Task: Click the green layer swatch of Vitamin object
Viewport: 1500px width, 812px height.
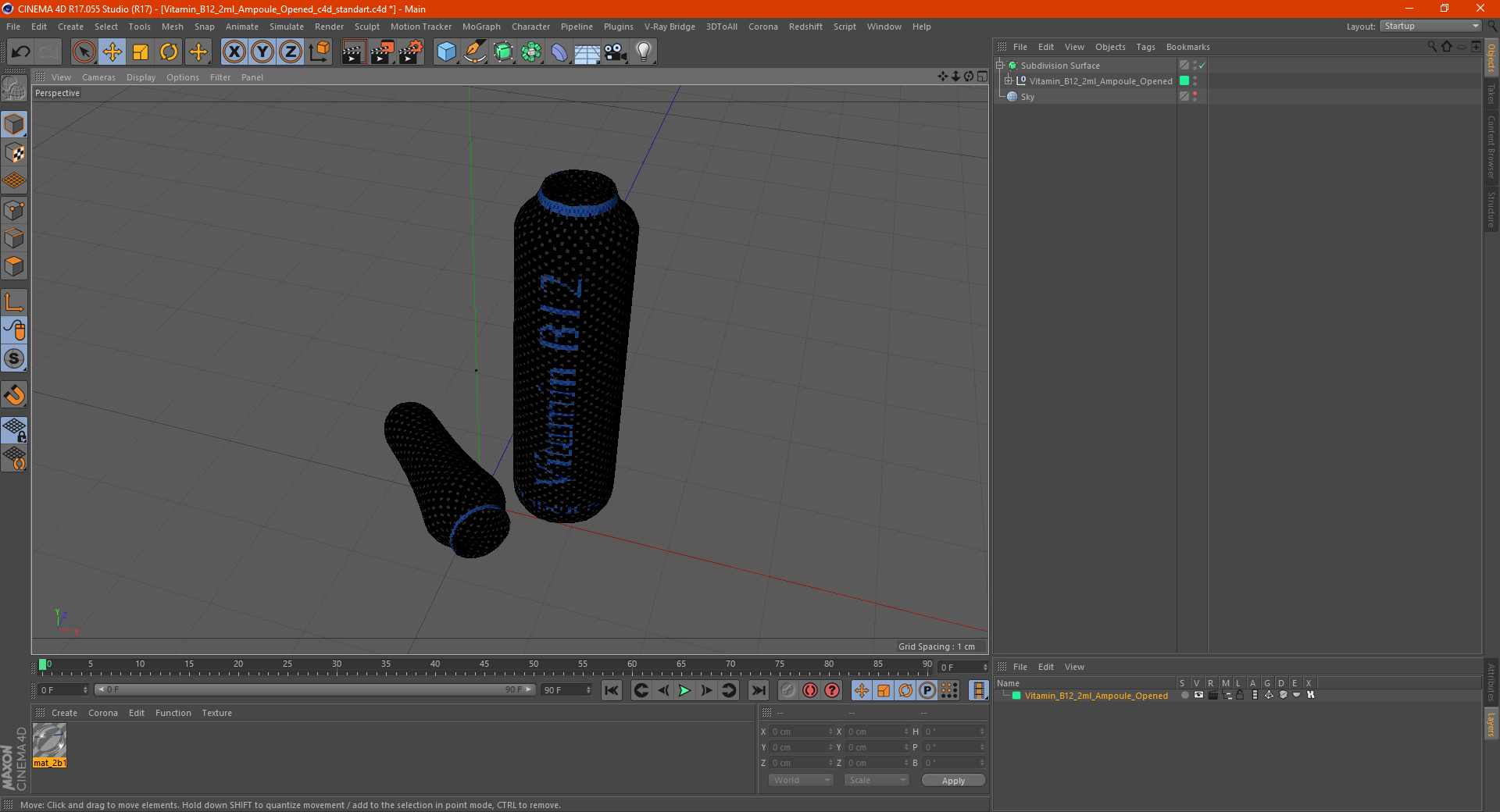Action: tap(1184, 81)
